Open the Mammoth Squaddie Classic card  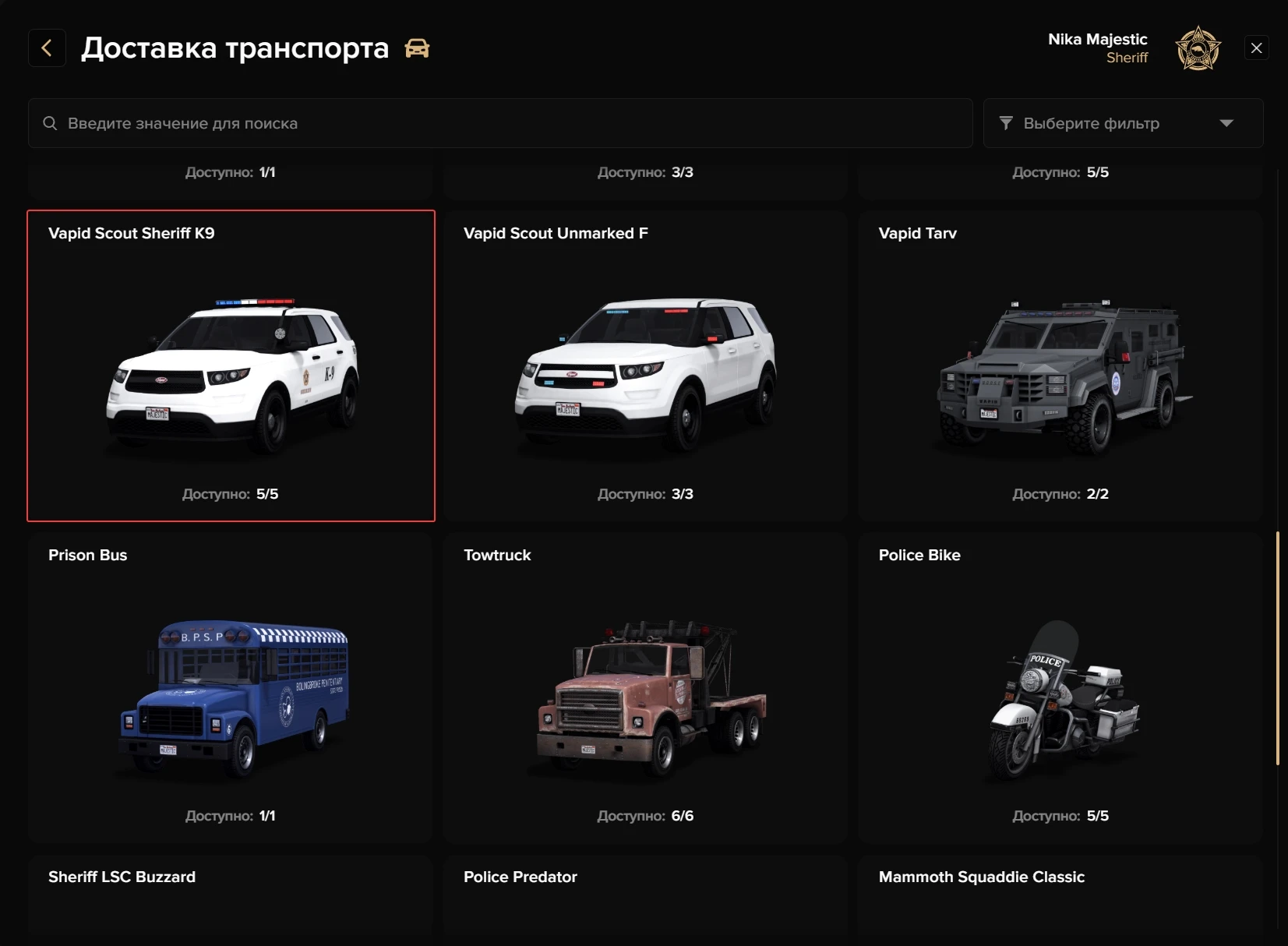pos(1060,896)
